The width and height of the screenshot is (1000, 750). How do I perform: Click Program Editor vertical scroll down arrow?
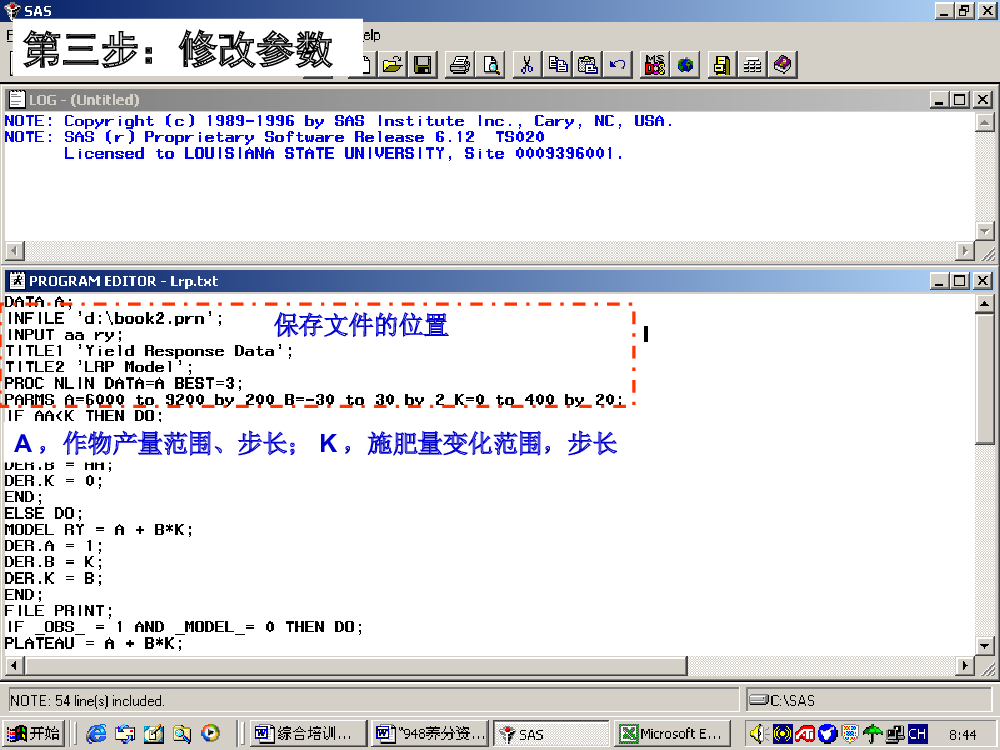(x=985, y=645)
